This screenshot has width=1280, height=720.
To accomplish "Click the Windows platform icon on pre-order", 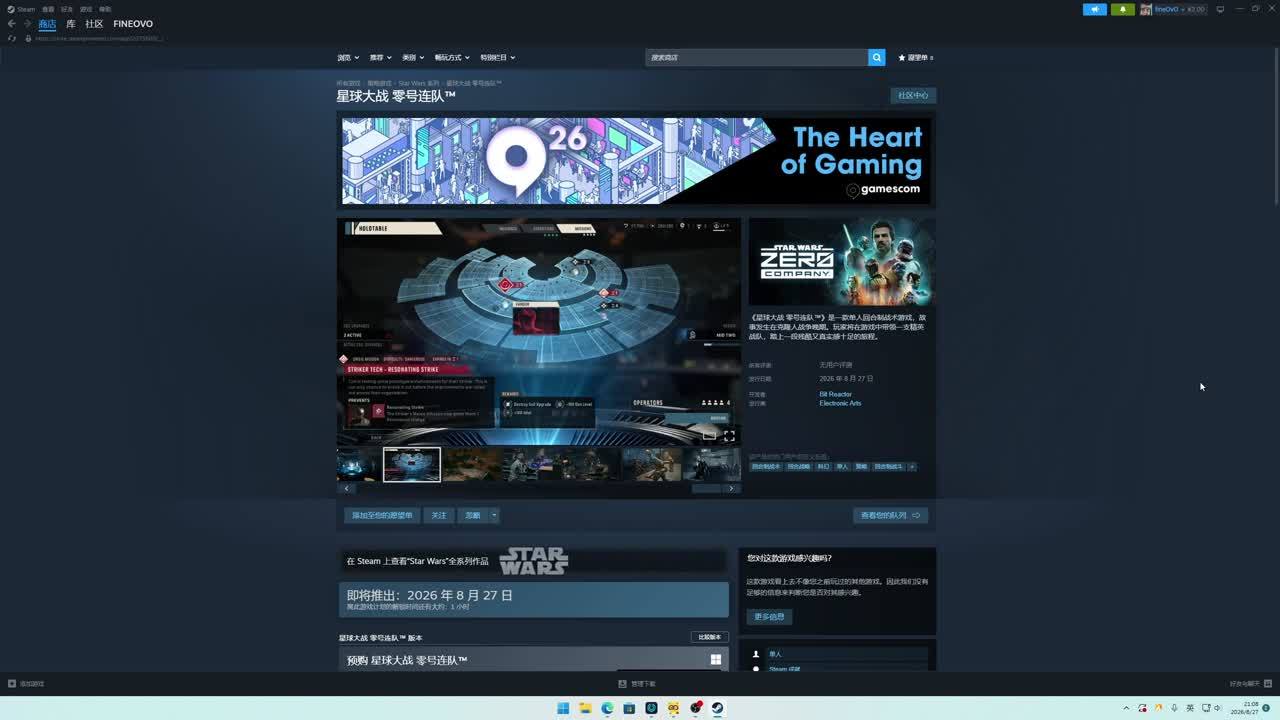I will pyautogui.click(x=716, y=660).
